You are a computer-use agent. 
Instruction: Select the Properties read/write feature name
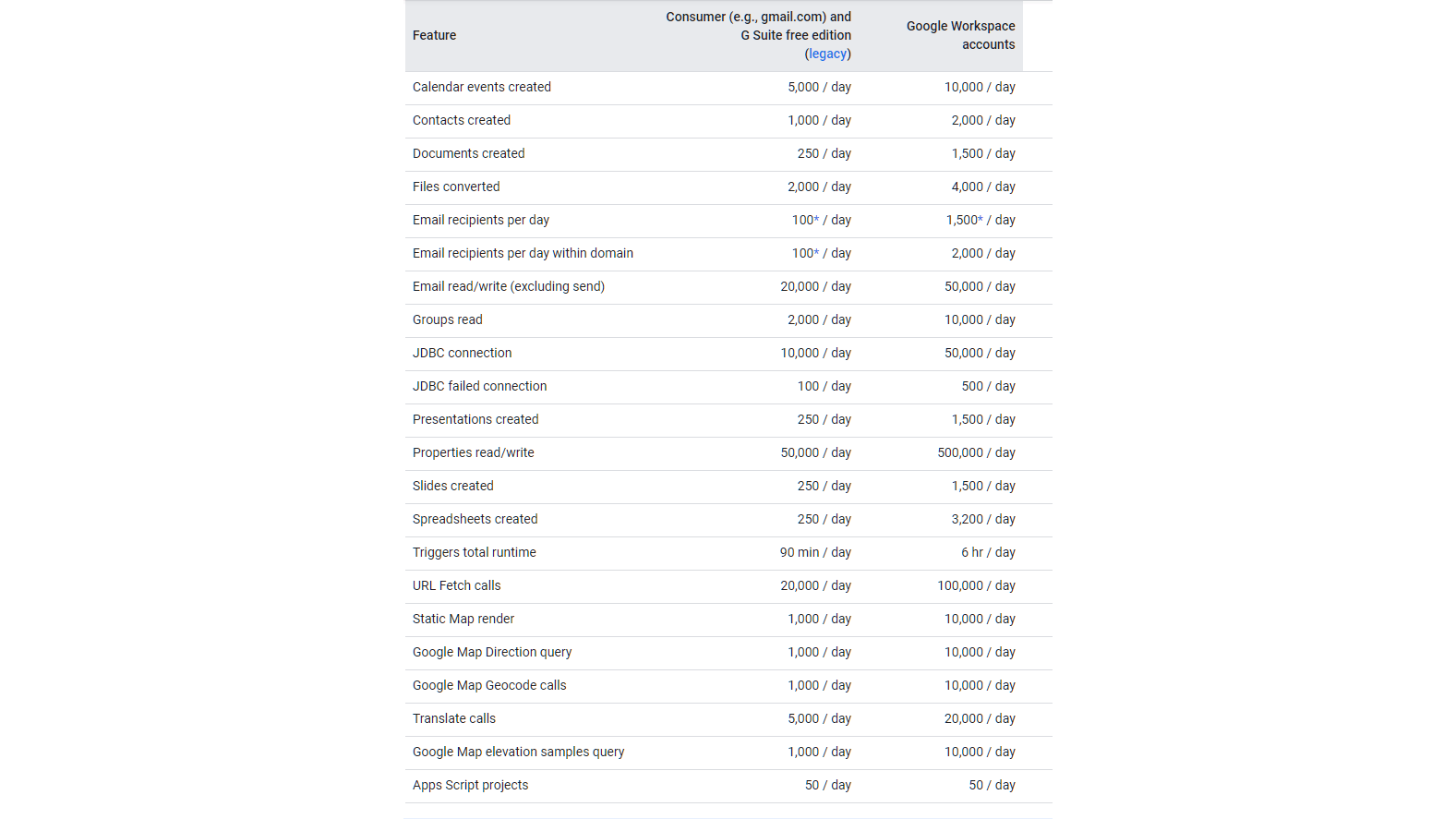coord(473,452)
